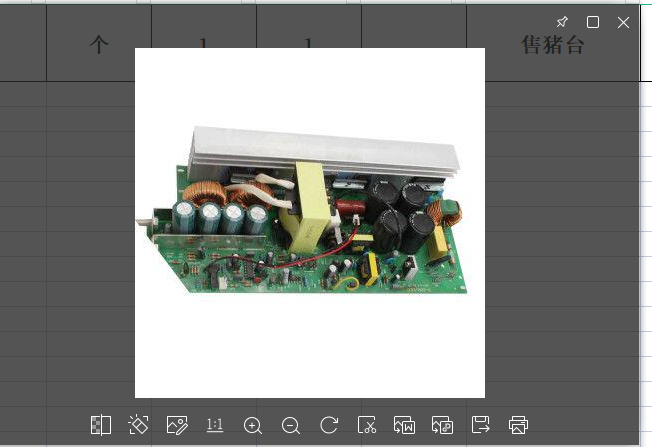
Task: Pin the image preview window
Action: click(562, 22)
